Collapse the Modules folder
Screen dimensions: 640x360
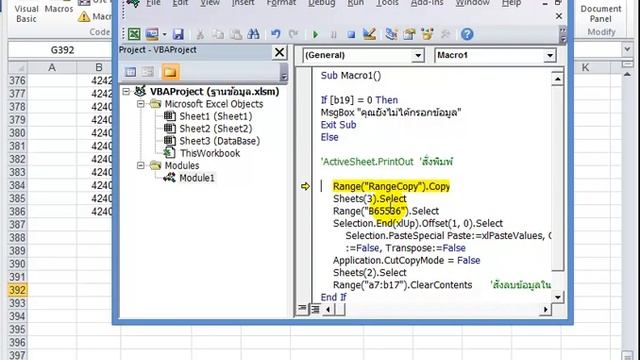pyautogui.click(x=141, y=165)
